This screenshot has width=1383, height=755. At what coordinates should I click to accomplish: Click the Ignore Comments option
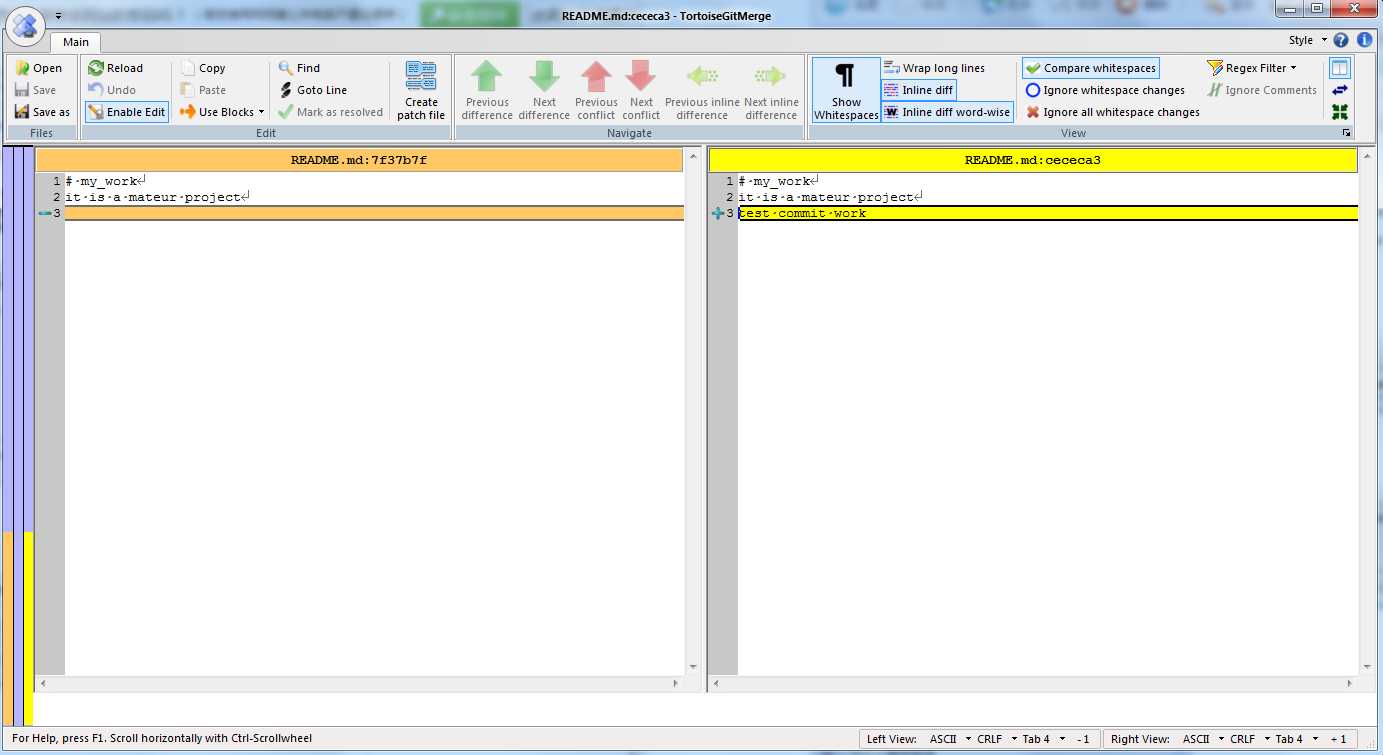[x=1261, y=90]
